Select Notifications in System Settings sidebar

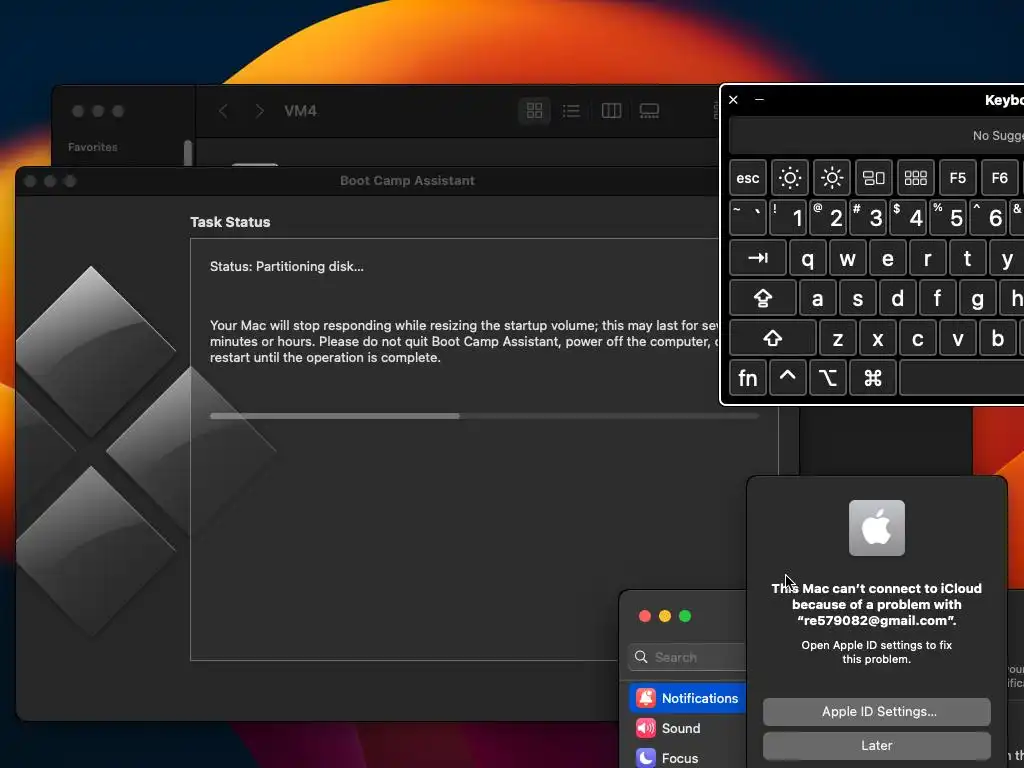(687, 697)
